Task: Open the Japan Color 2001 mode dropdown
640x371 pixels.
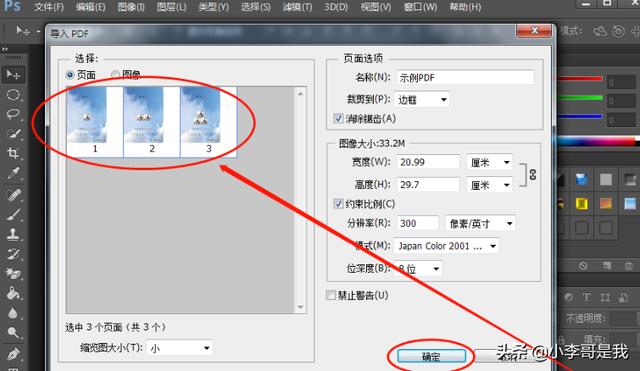Action: (447, 246)
